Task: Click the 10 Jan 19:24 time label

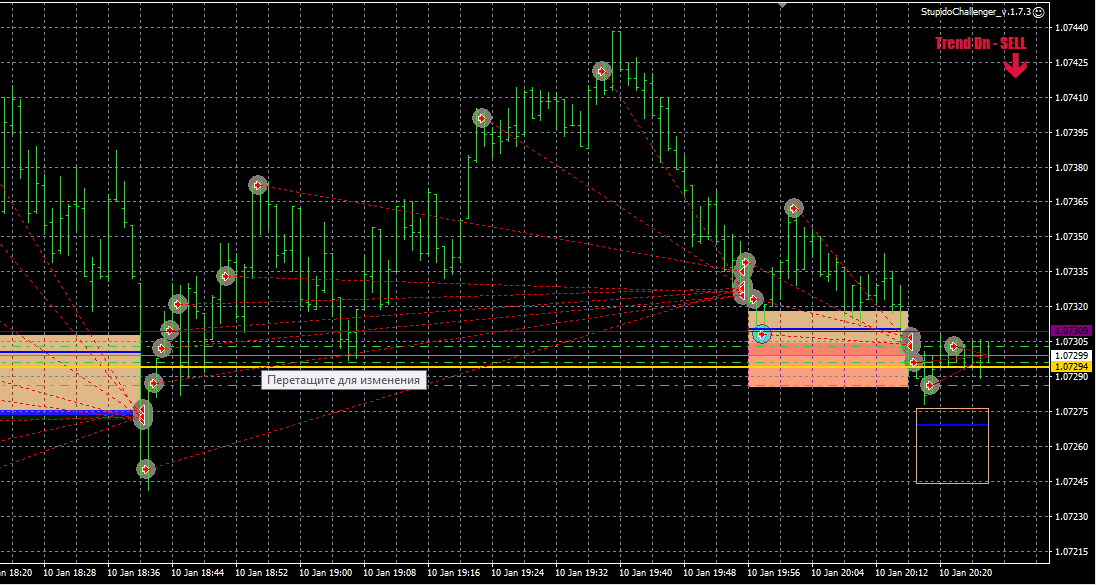Action: click(518, 572)
